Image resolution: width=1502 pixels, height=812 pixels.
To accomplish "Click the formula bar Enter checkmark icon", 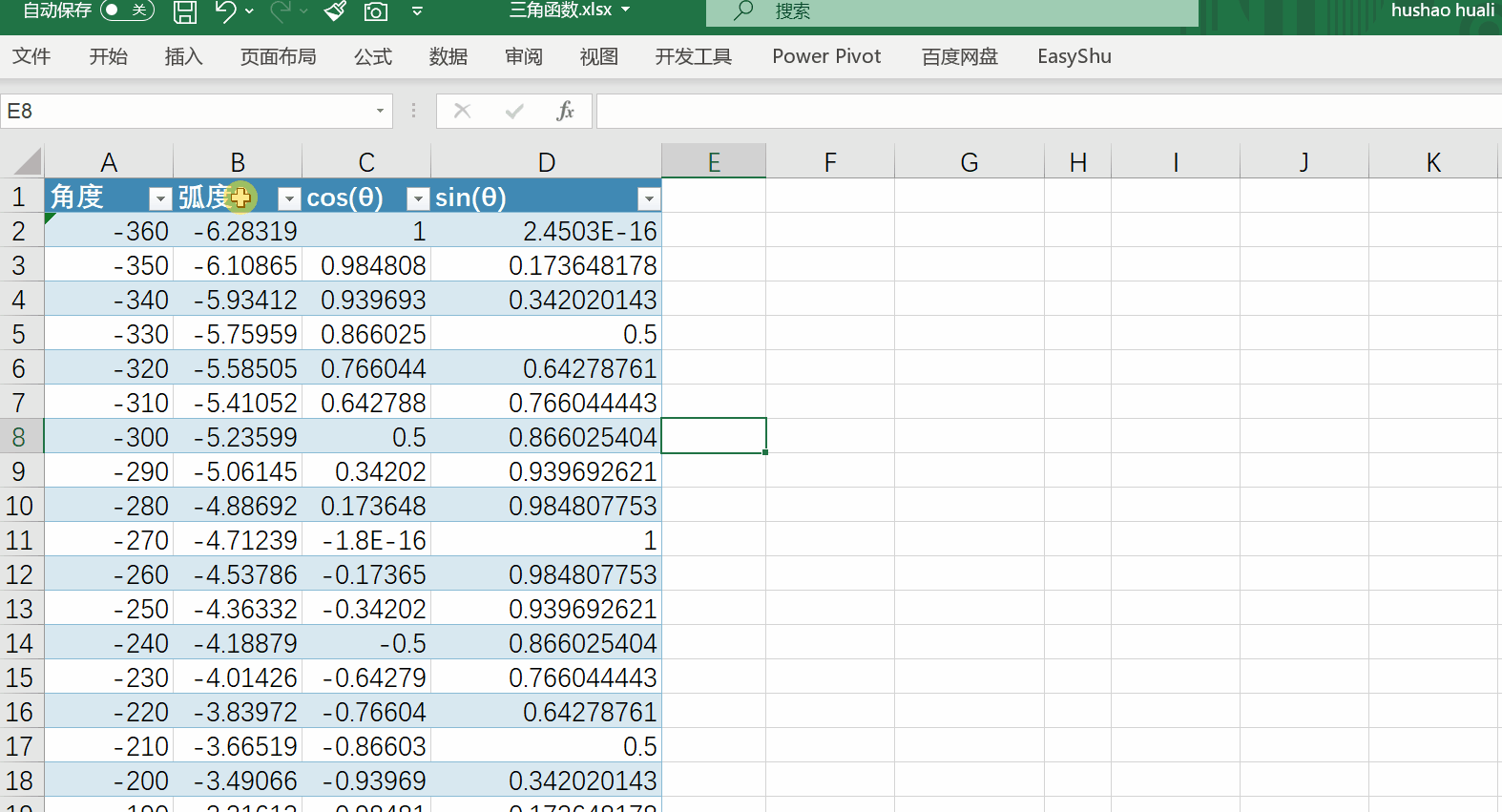I will click(514, 111).
